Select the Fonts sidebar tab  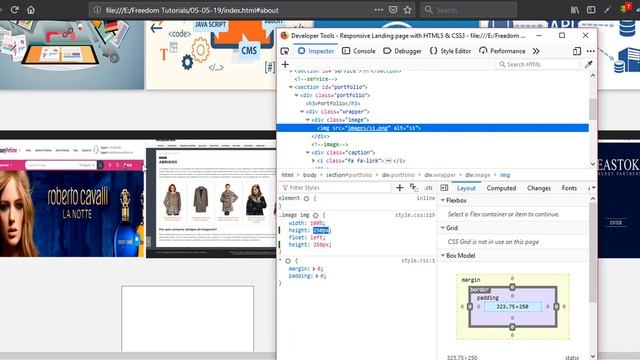click(x=569, y=188)
